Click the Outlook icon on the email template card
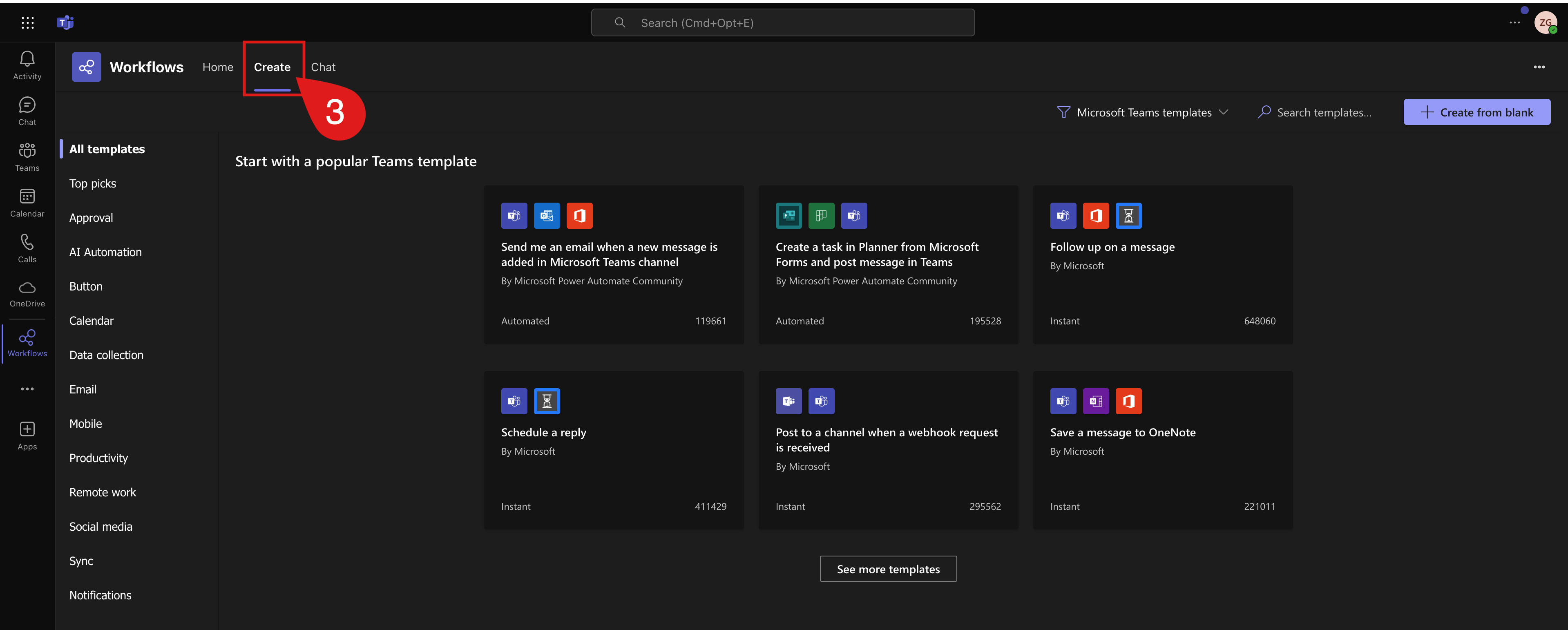Viewport: 1568px width, 630px height. 547,215
